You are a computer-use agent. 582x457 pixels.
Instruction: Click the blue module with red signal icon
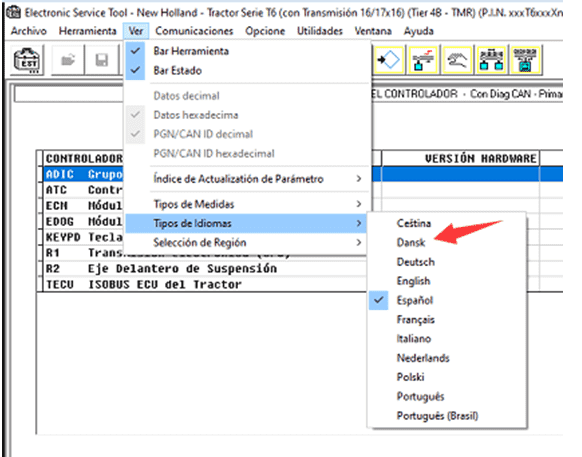coord(423,59)
